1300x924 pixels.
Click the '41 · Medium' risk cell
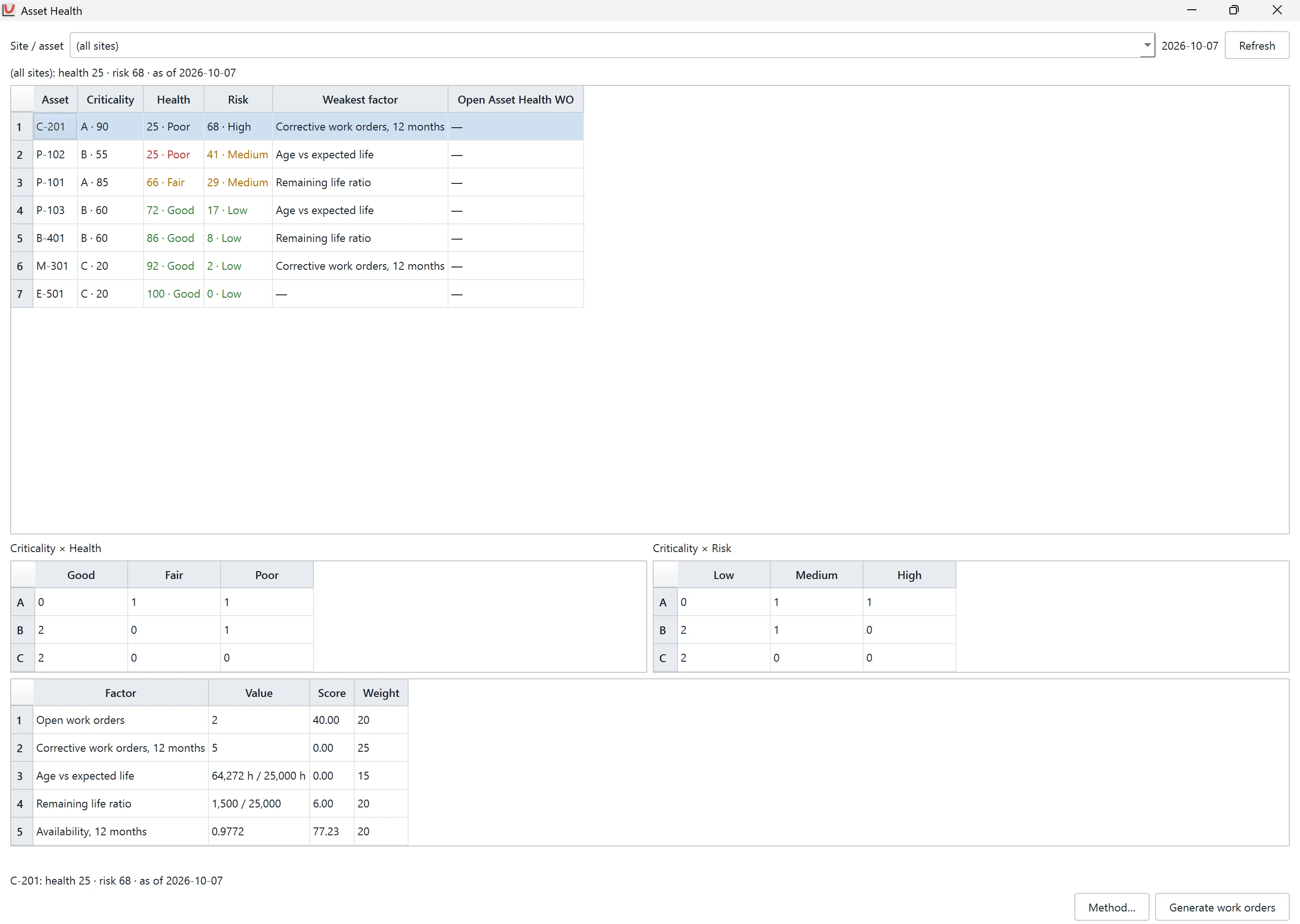[238, 155]
